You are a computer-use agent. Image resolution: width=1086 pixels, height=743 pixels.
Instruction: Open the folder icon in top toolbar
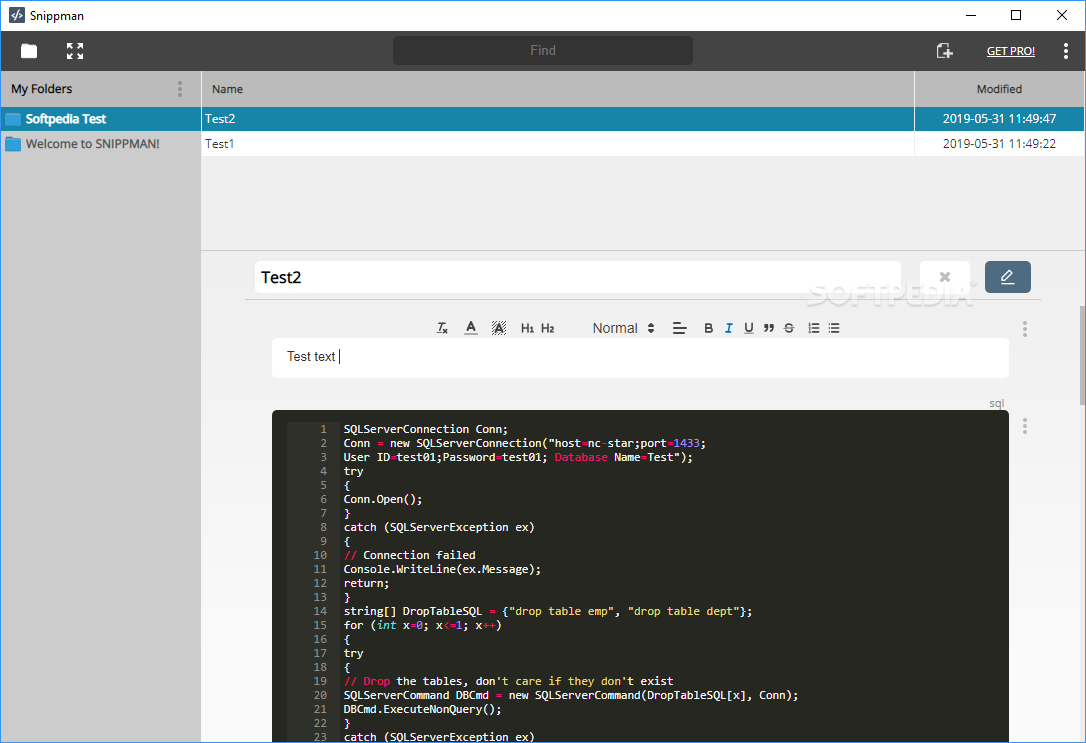click(29, 51)
